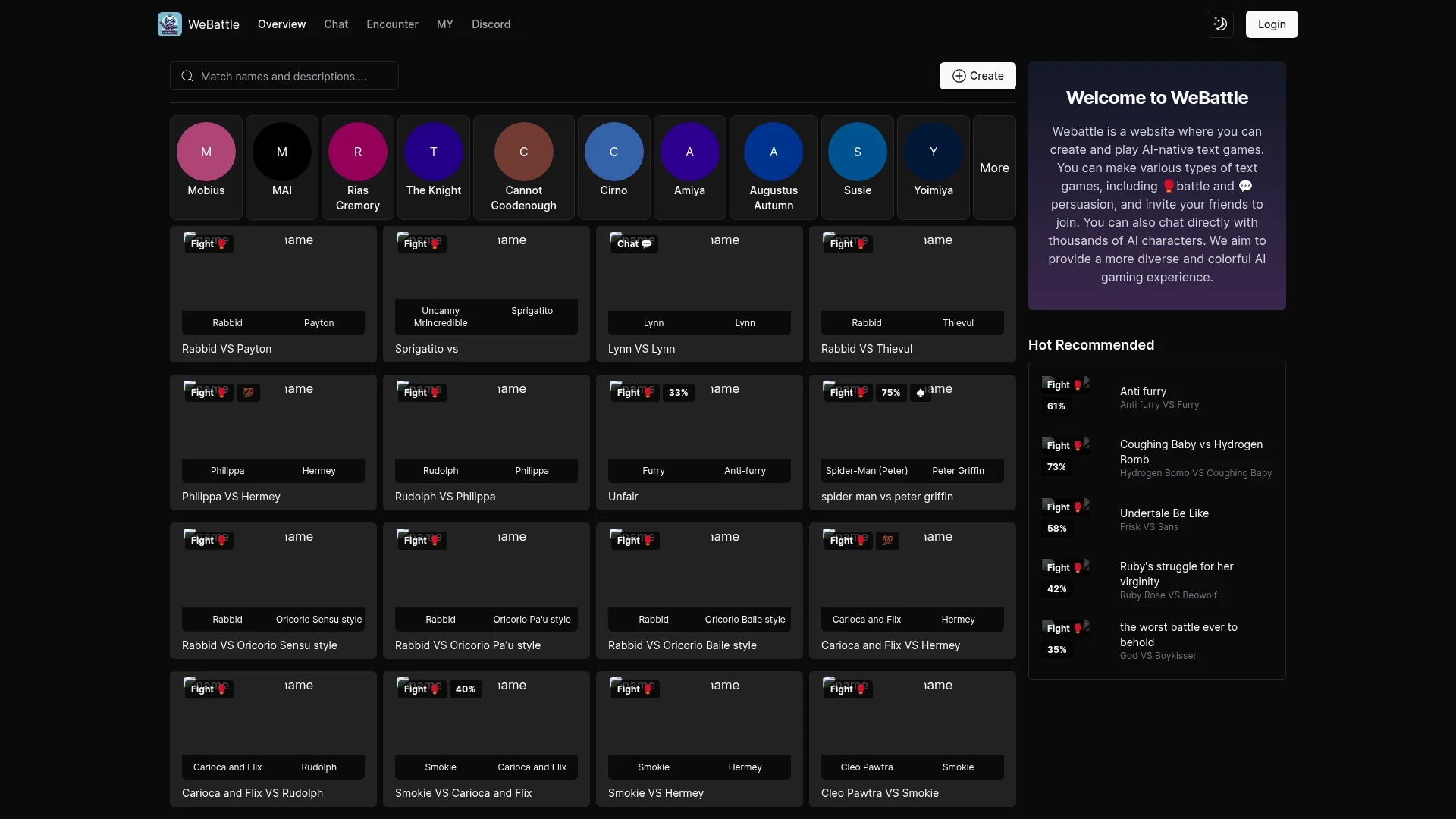Select the Mobius character avatar
Image resolution: width=1456 pixels, height=819 pixels.
click(x=206, y=152)
